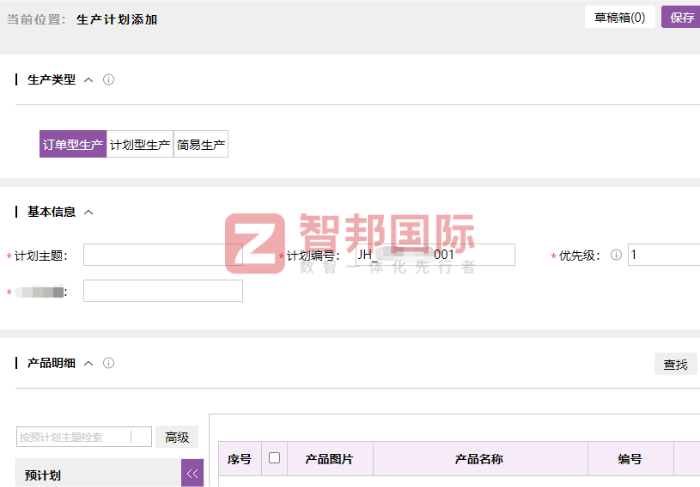Click into the 计划主题 input field
This screenshot has width=700, height=487.
pos(162,255)
